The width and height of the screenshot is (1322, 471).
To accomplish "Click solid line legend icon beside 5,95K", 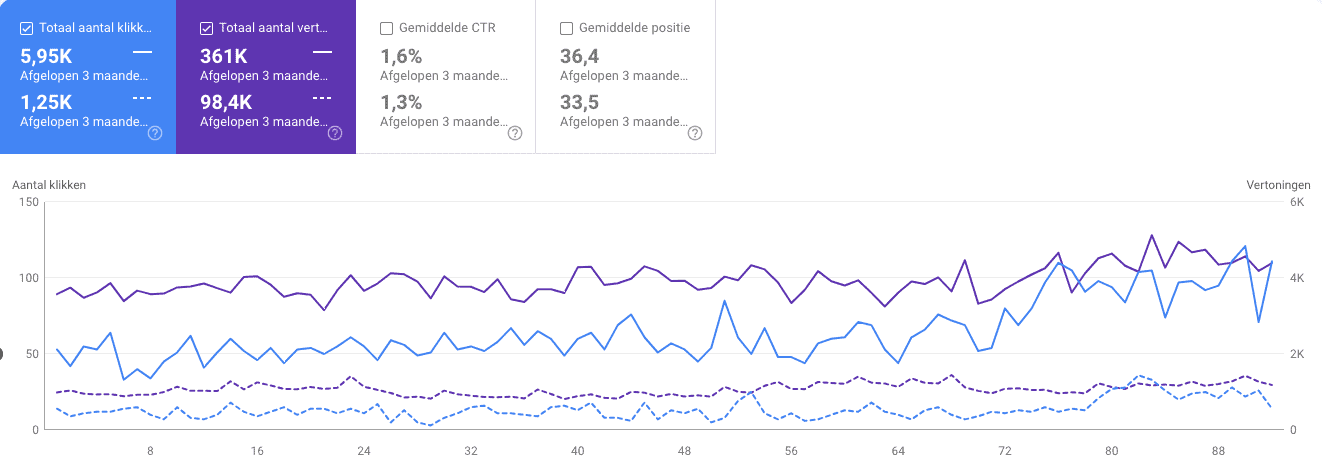I will click(142, 51).
